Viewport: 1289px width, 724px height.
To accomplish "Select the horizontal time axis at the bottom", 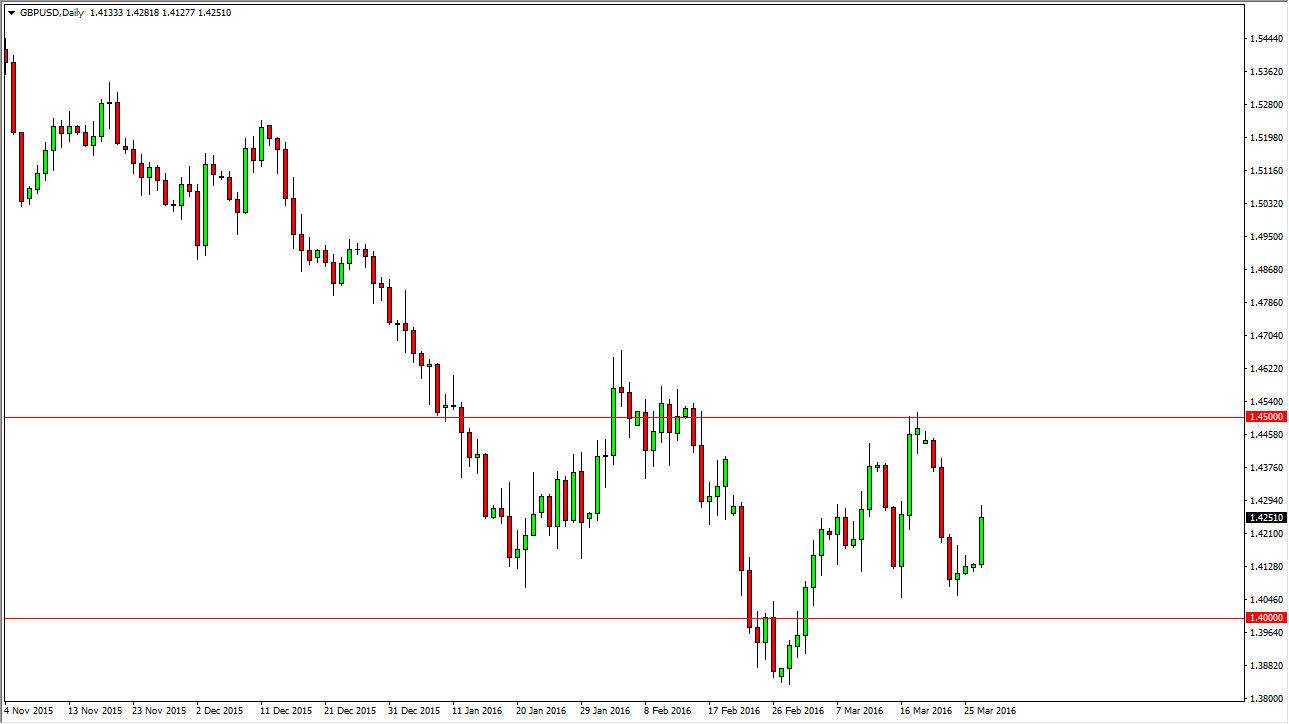I will tap(500, 709).
